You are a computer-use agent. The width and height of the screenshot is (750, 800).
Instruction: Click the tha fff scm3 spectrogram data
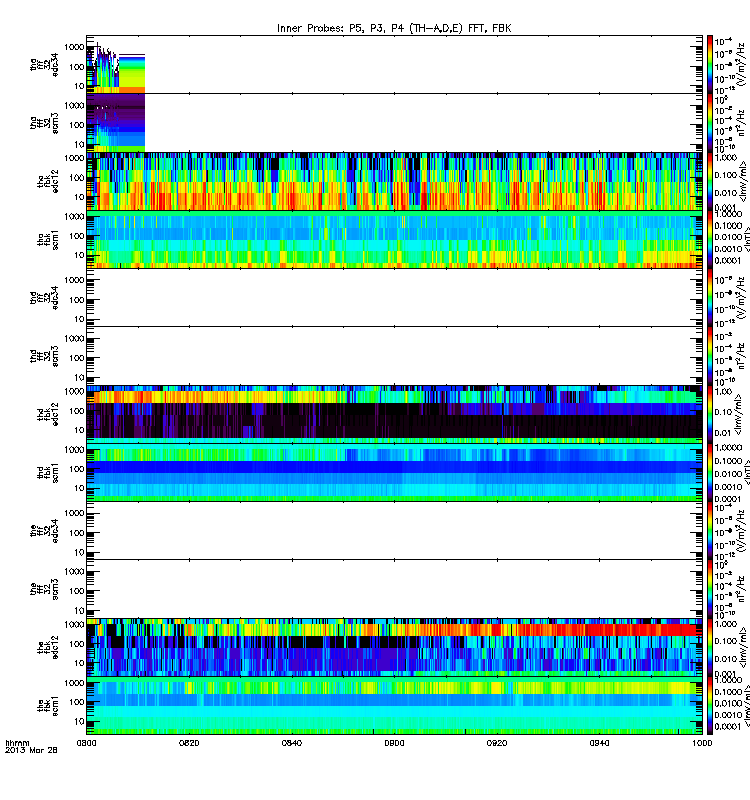[x=116, y=123]
